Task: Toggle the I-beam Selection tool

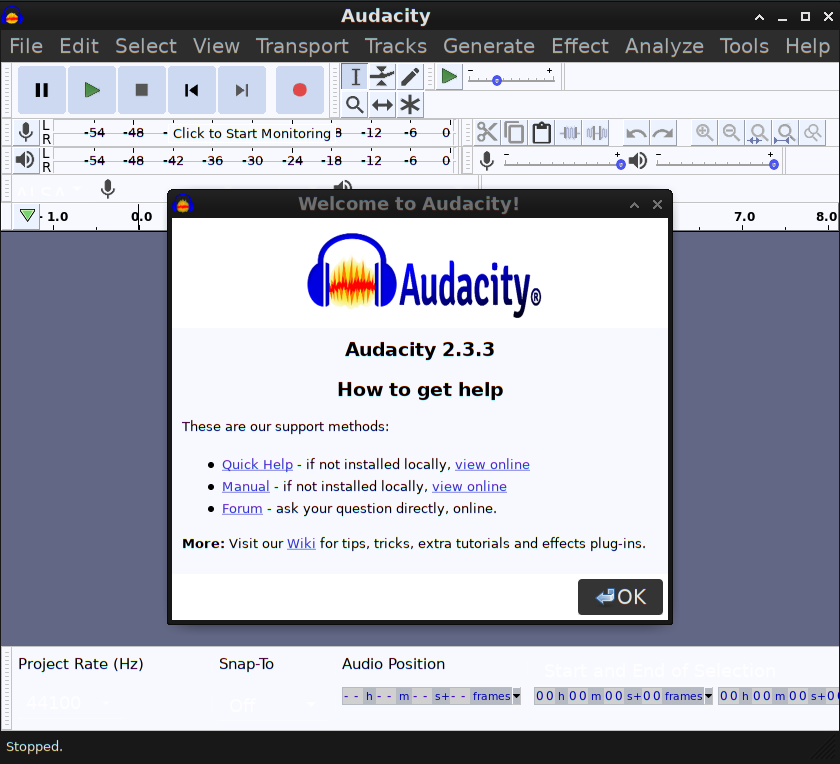Action: pos(354,77)
